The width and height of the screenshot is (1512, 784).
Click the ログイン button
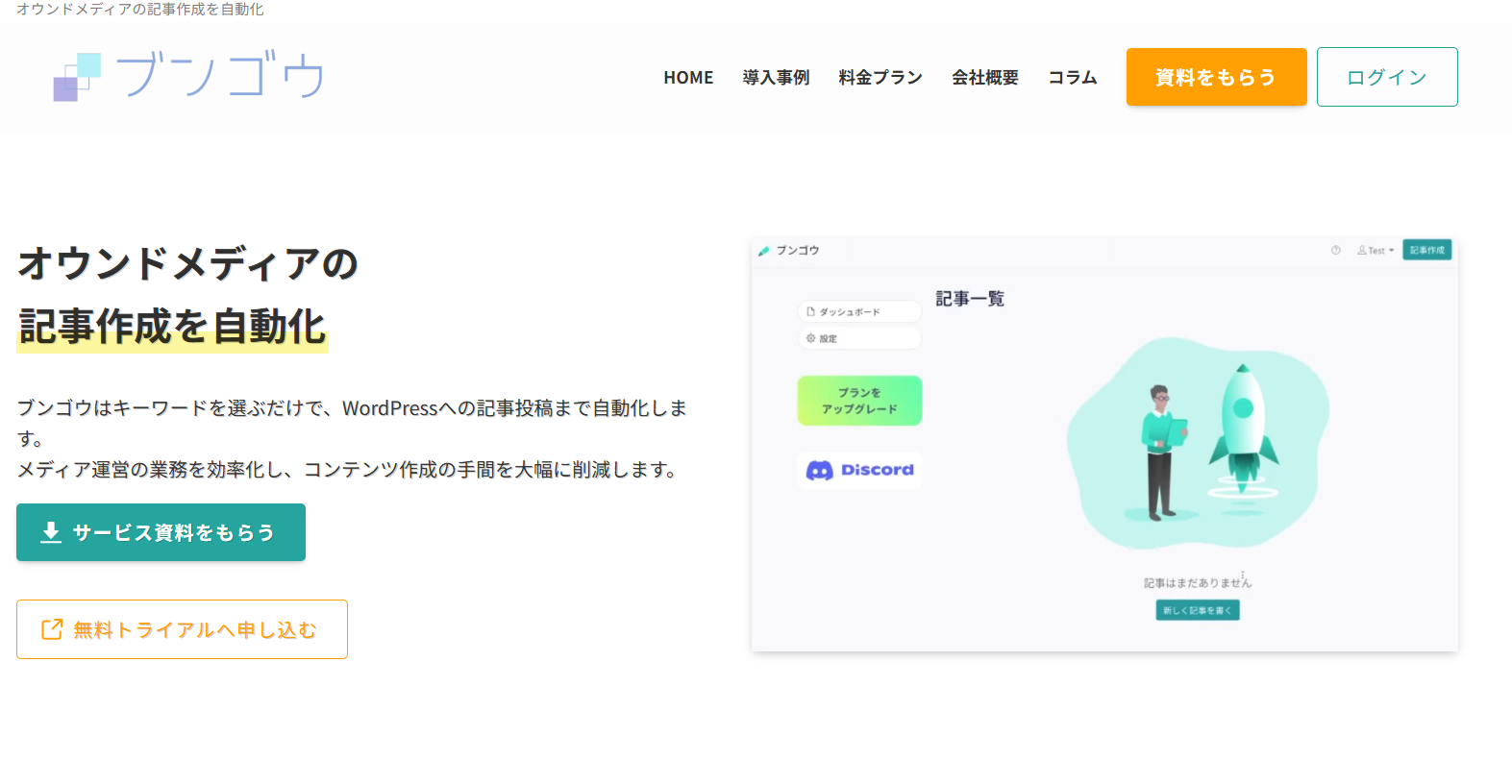(1387, 77)
